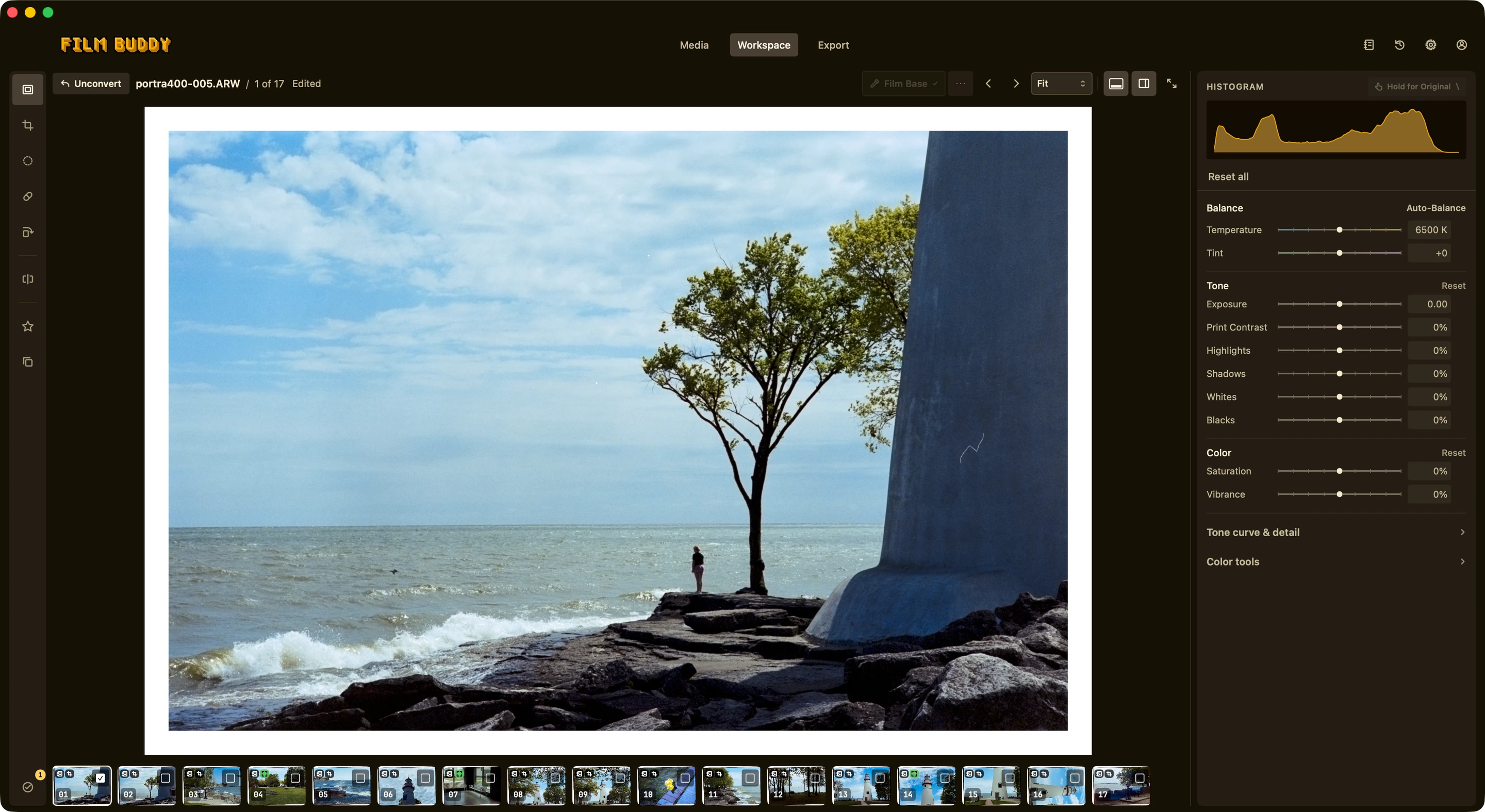Open the history clock icon
The width and height of the screenshot is (1485, 812).
tap(1400, 45)
